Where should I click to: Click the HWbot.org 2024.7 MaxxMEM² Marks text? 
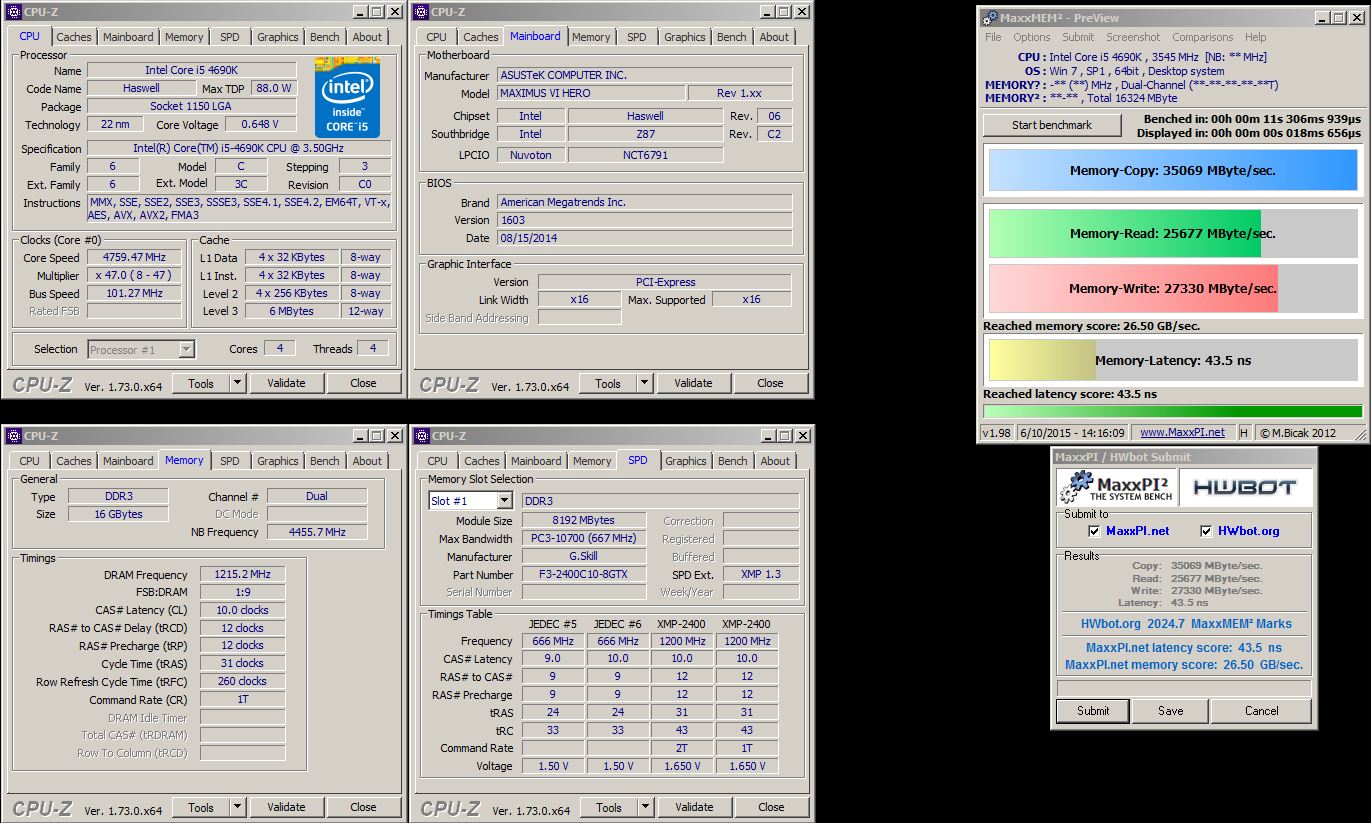[x=1186, y=624]
